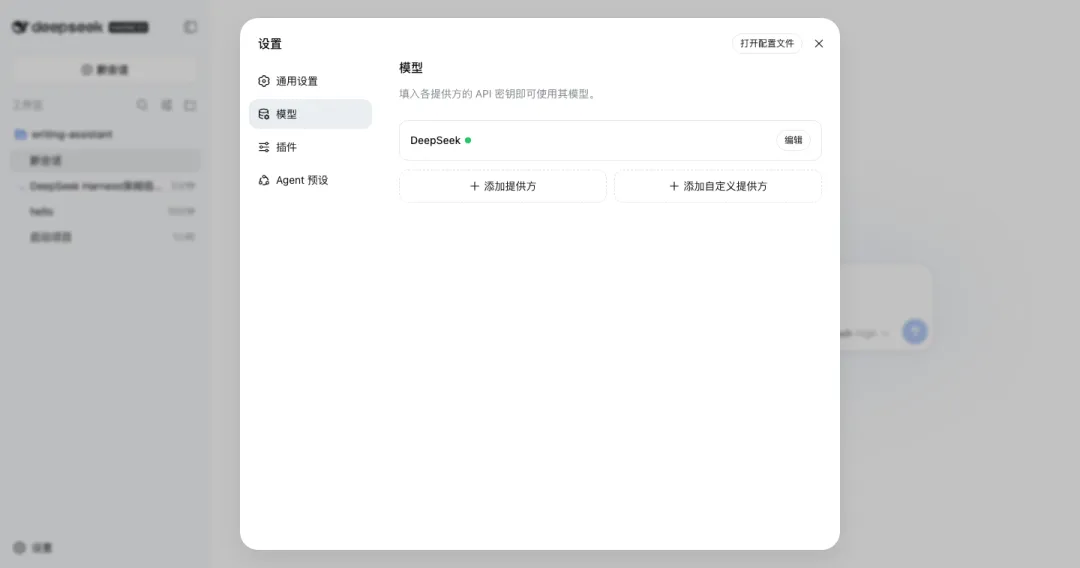The width and height of the screenshot is (1080, 568).
Task: Edit the DeepSeek provider via 编辑
Action: click(x=793, y=140)
